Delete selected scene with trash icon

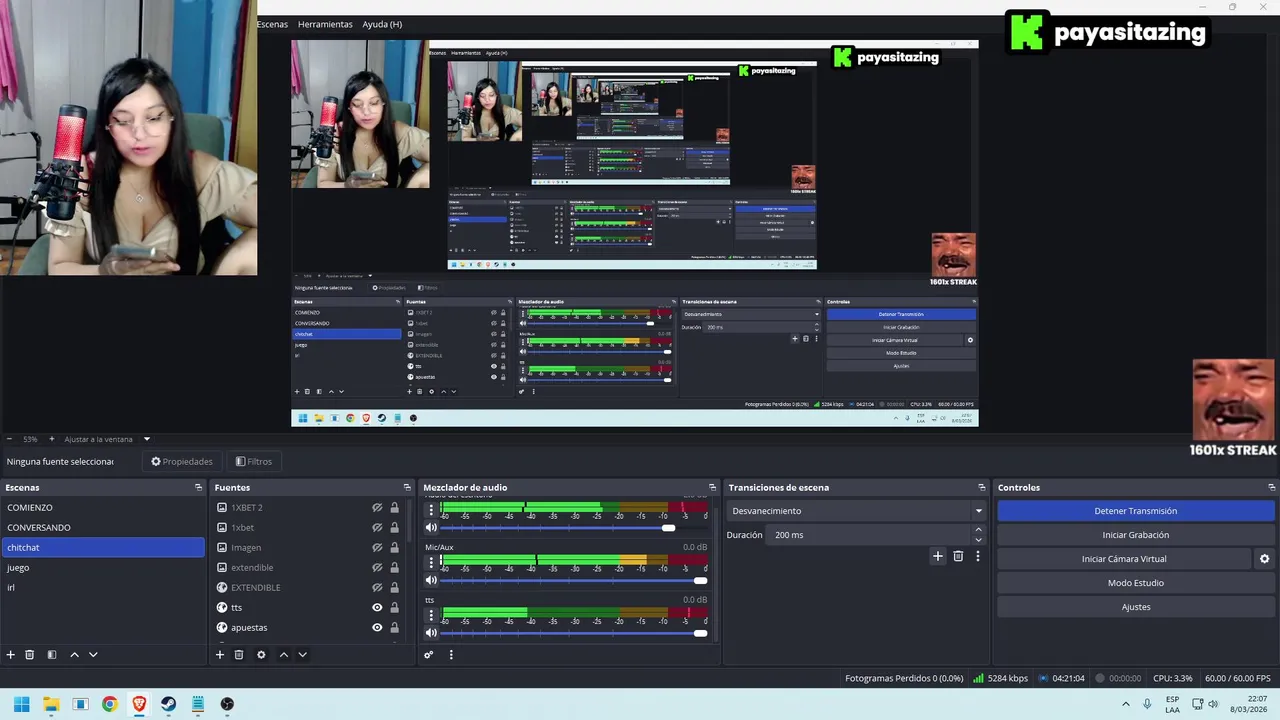coord(30,655)
